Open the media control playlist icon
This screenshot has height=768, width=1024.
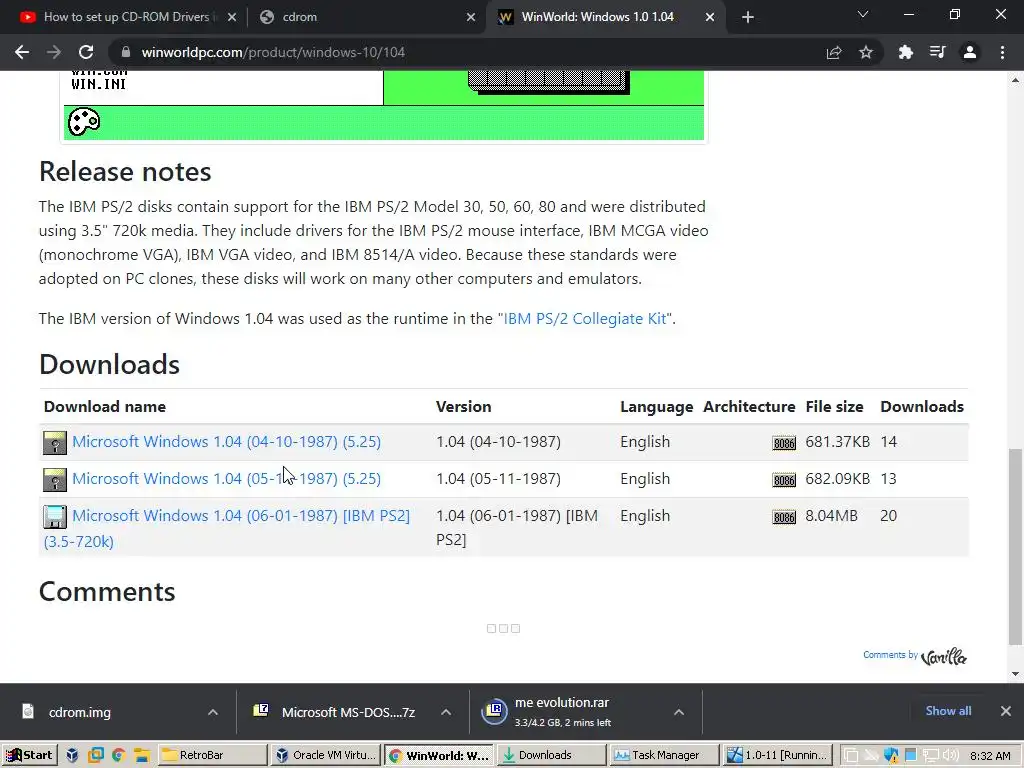pos(937,52)
